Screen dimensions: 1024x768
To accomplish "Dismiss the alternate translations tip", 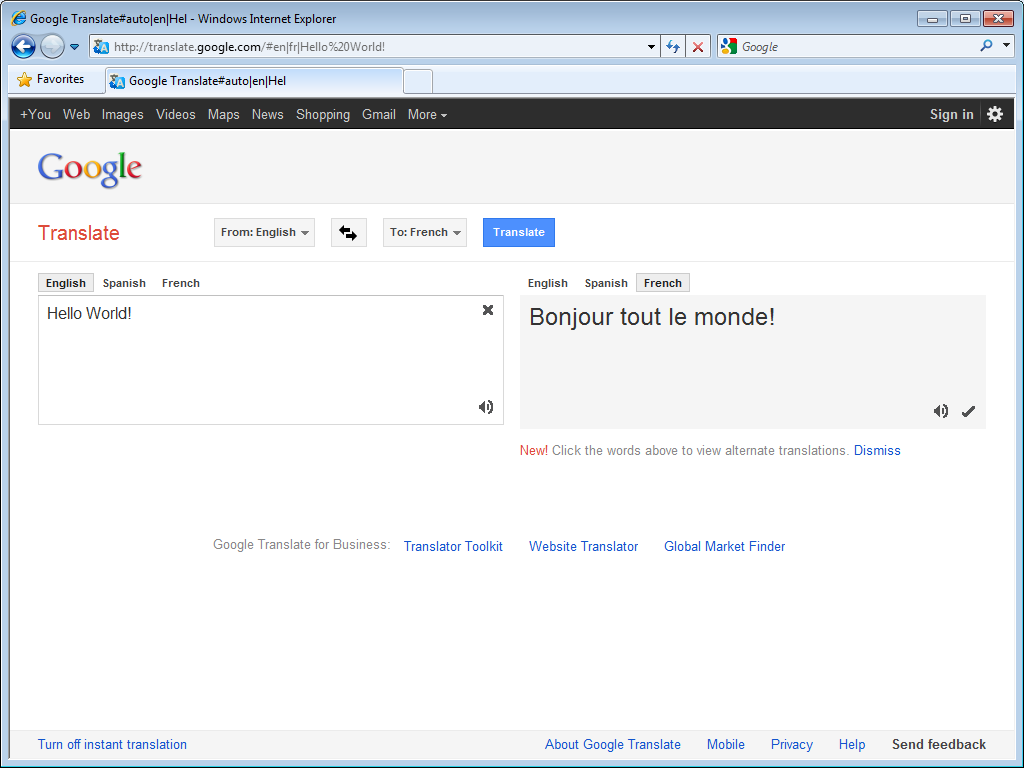I will 877,450.
